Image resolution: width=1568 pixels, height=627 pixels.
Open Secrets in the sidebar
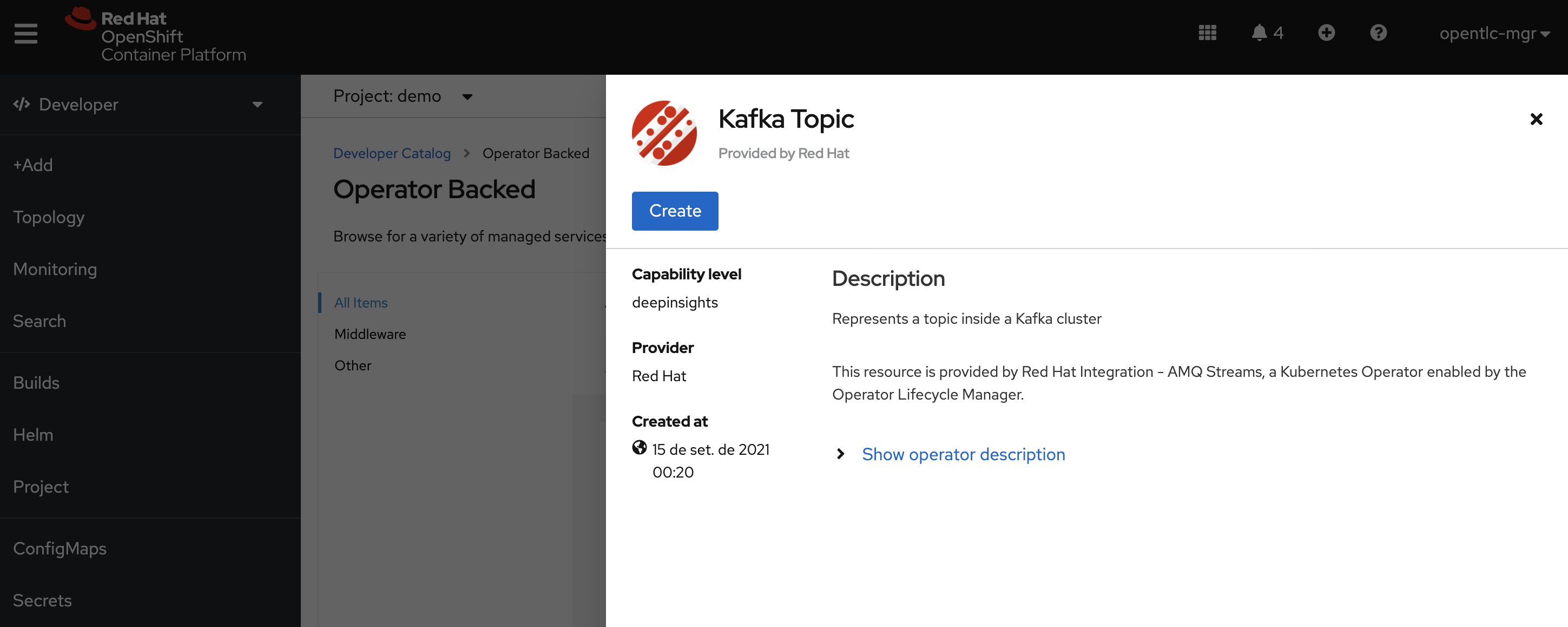[x=42, y=601]
